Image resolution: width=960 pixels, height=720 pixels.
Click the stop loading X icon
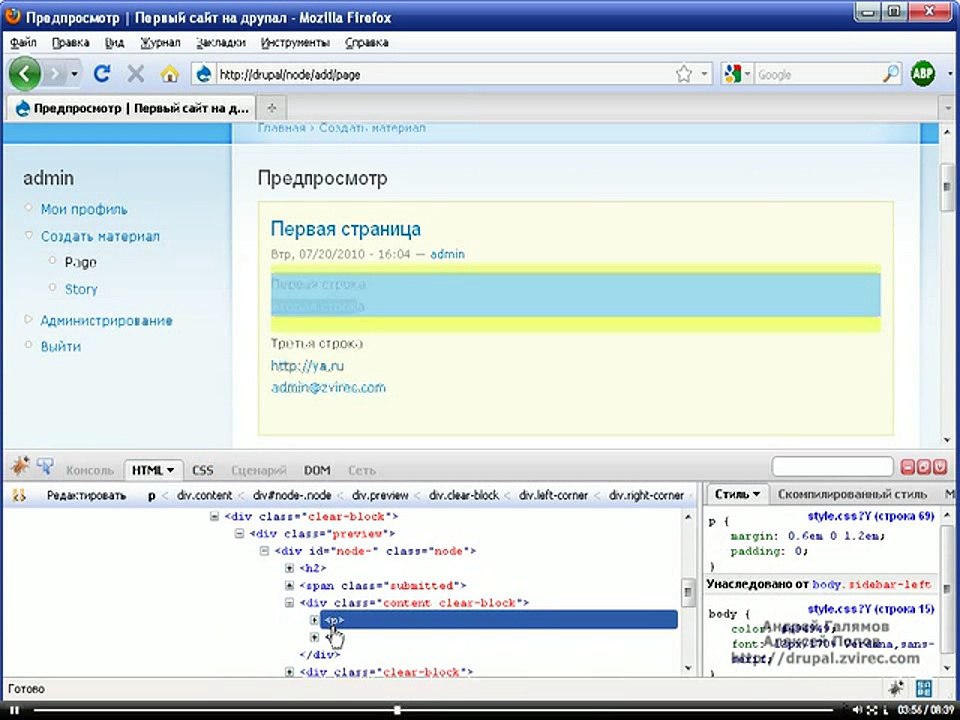[x=135, y=74]
